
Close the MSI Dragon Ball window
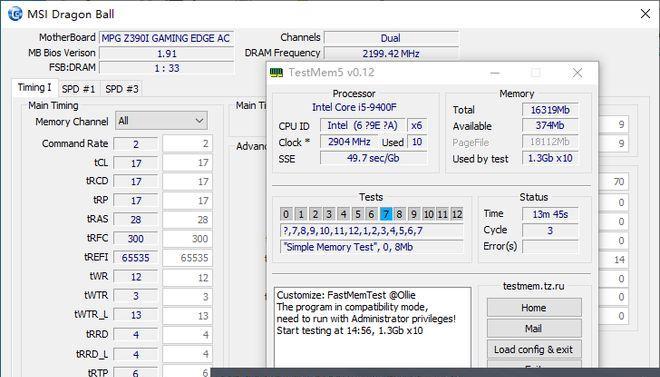[x=645, y=14]
